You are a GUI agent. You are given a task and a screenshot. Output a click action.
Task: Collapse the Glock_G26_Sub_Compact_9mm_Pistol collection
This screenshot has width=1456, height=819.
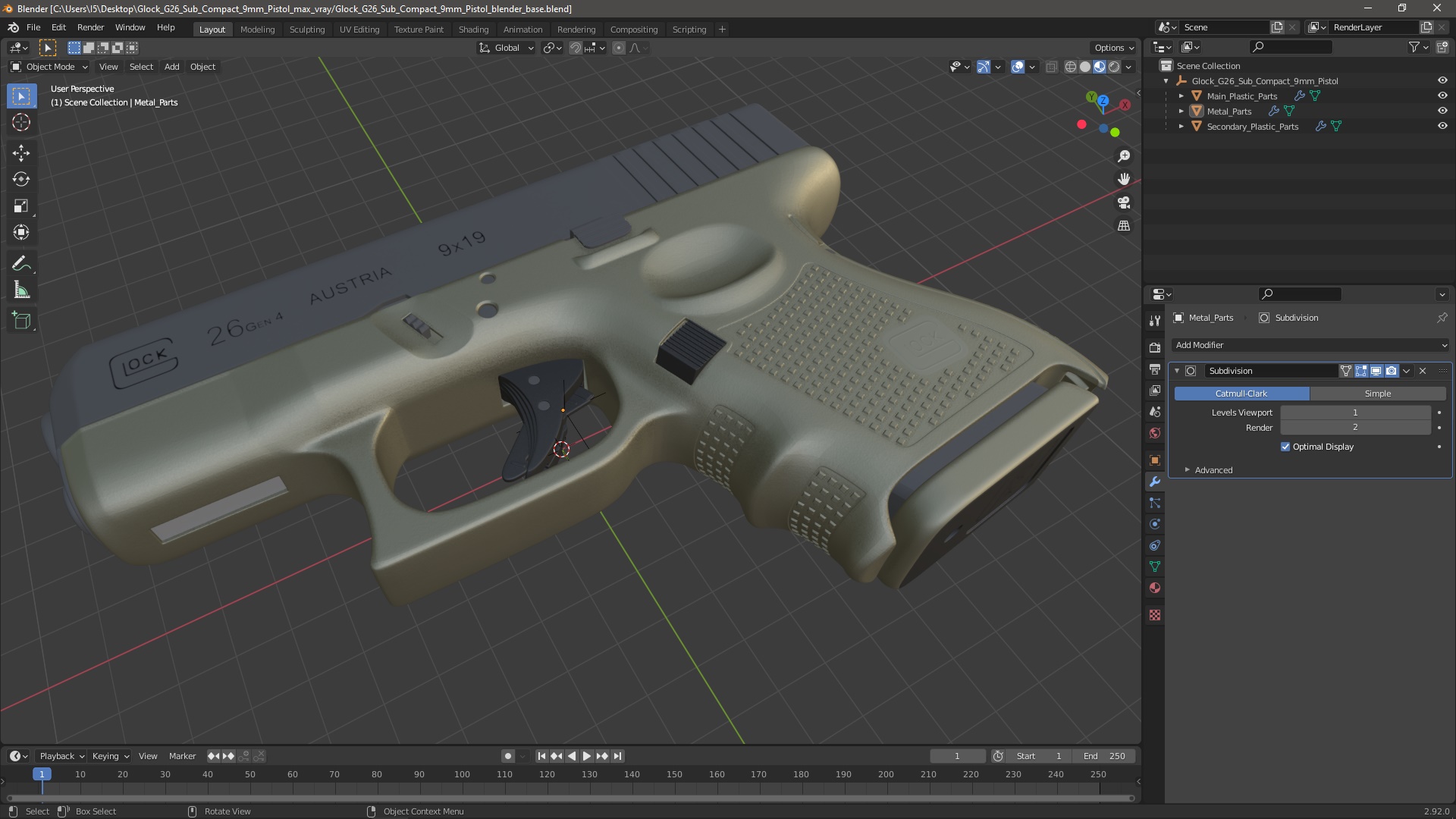[1166, 81]
